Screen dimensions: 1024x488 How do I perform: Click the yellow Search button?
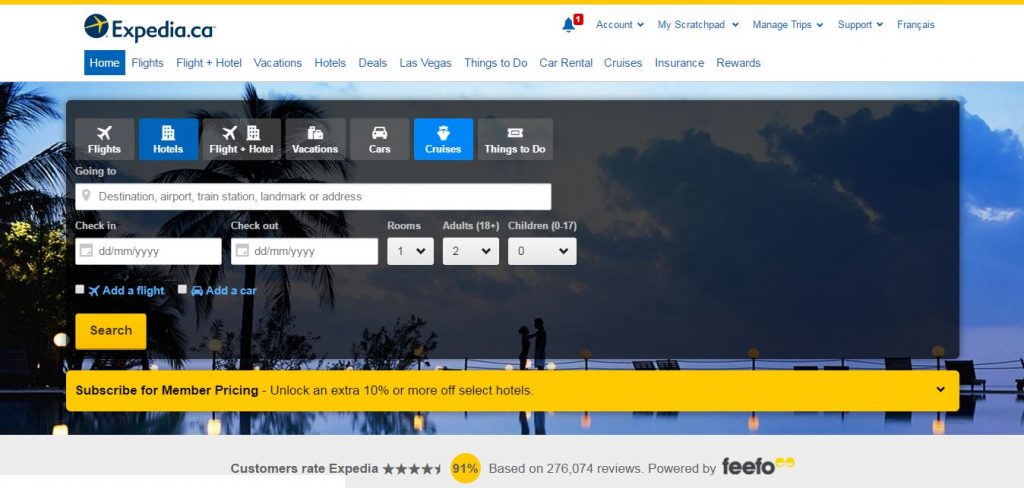[111, 331]
